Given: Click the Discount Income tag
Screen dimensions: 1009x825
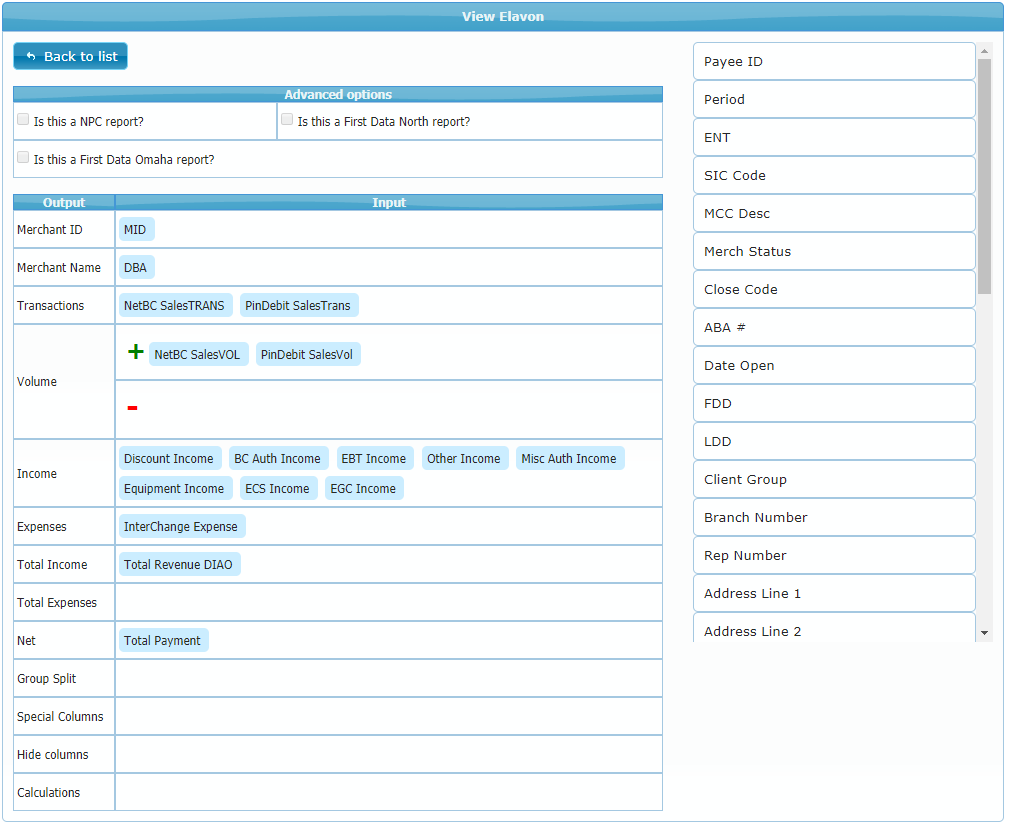Looking at the screenshot, I should pos(169,459).
